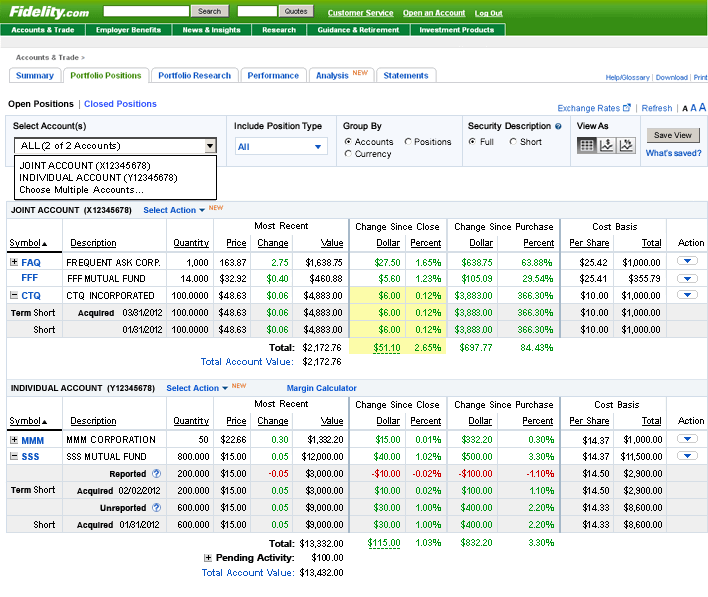Select the second chart view icon under View As

point(607,146)
